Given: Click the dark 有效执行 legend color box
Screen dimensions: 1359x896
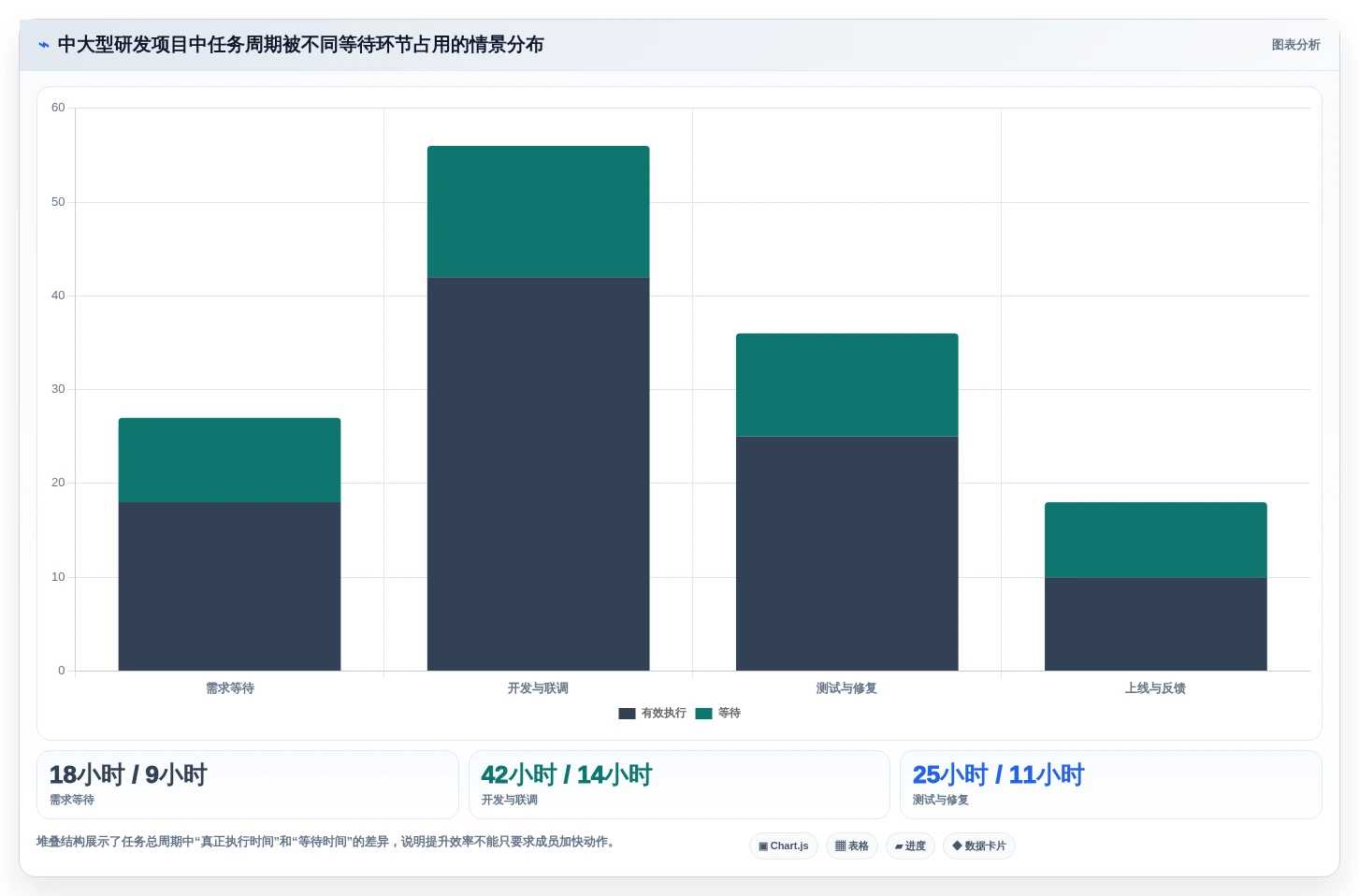Looking at the screenshot, I should tap(627, 713).
